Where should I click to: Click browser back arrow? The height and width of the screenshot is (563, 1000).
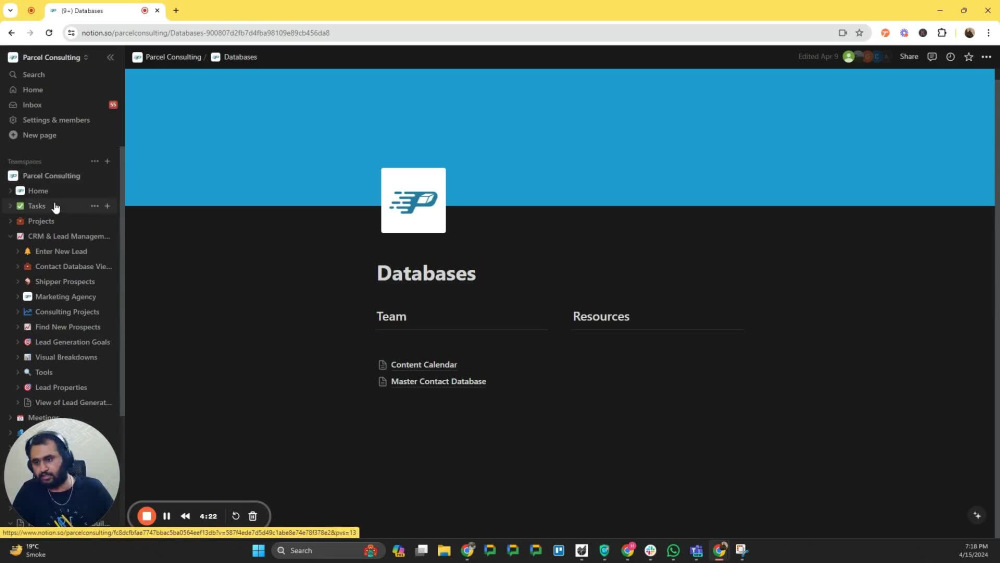[11, 33]
